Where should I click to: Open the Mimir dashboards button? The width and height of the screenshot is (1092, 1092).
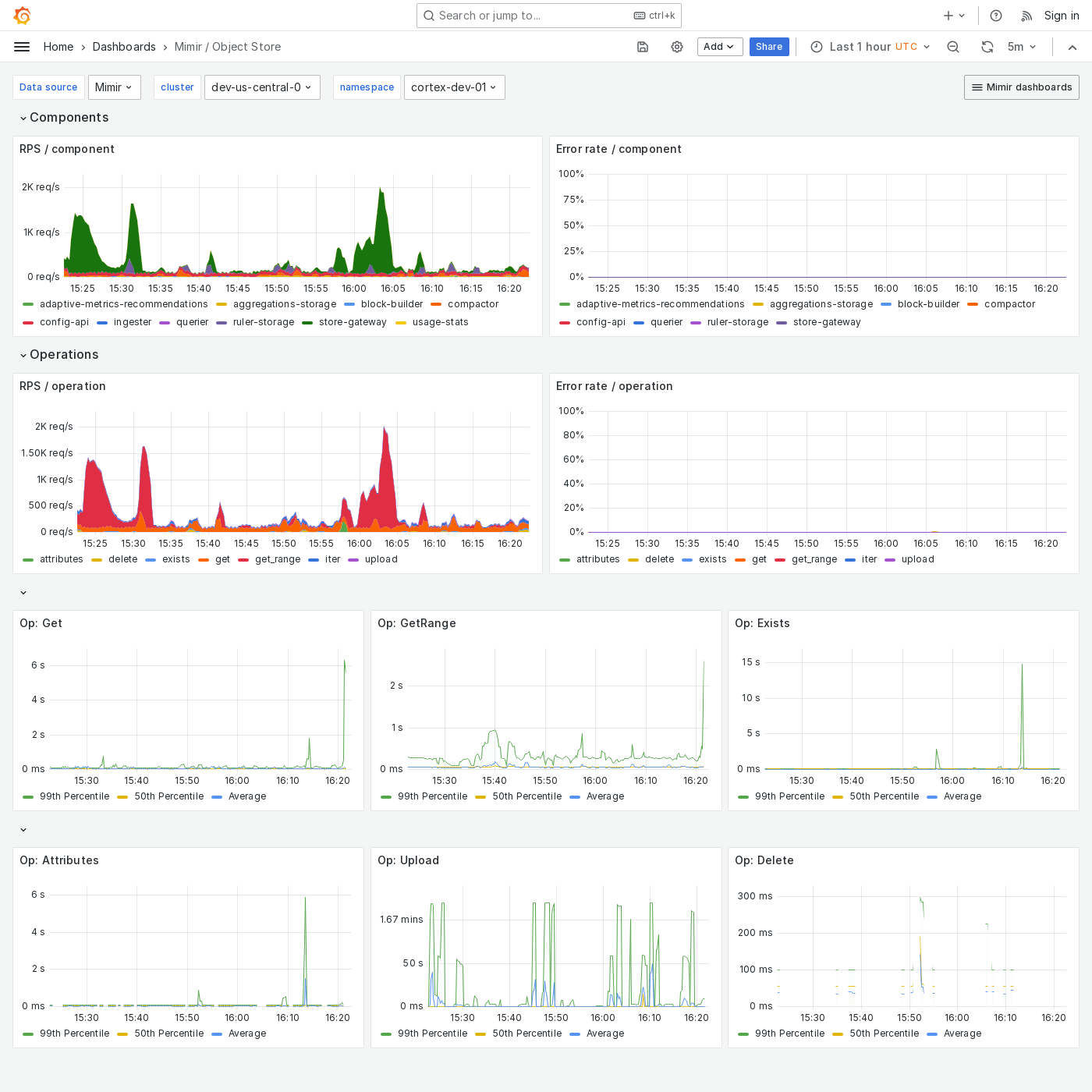tap(1021, 87)
